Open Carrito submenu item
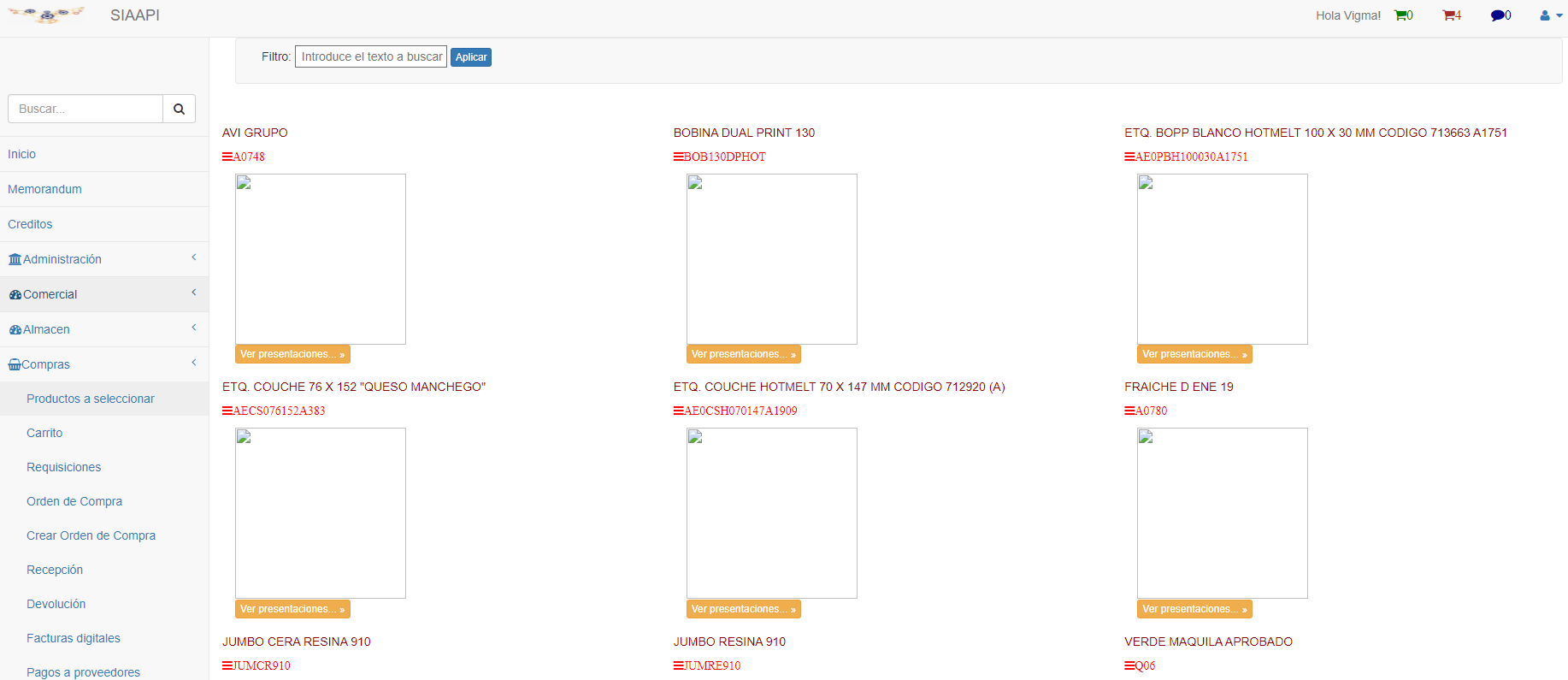Image resolution: width=1568 pixels, height=680 pixels. pos(104,433)
